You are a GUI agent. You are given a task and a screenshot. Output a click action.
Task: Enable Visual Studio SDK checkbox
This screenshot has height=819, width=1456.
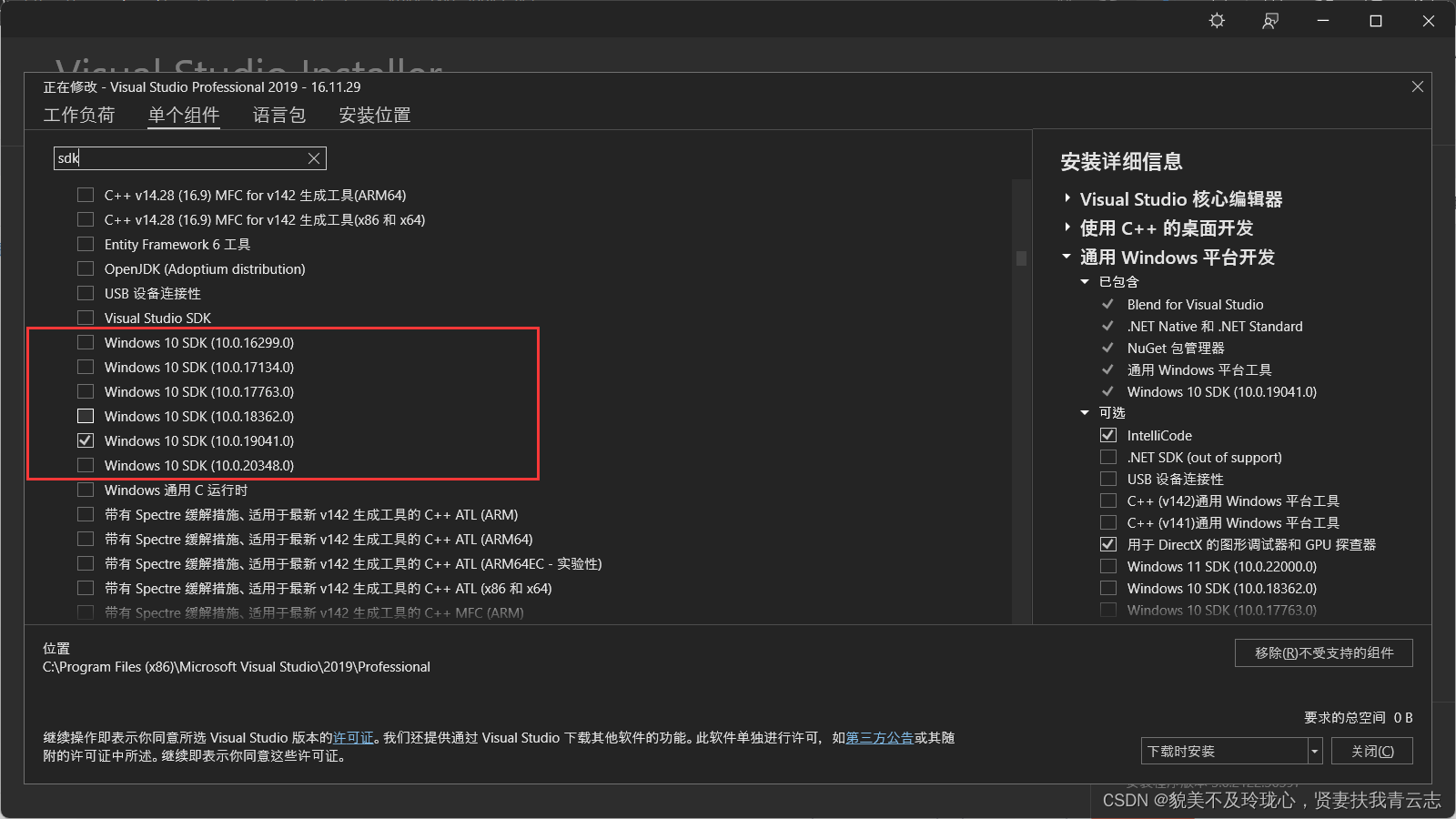86,318
